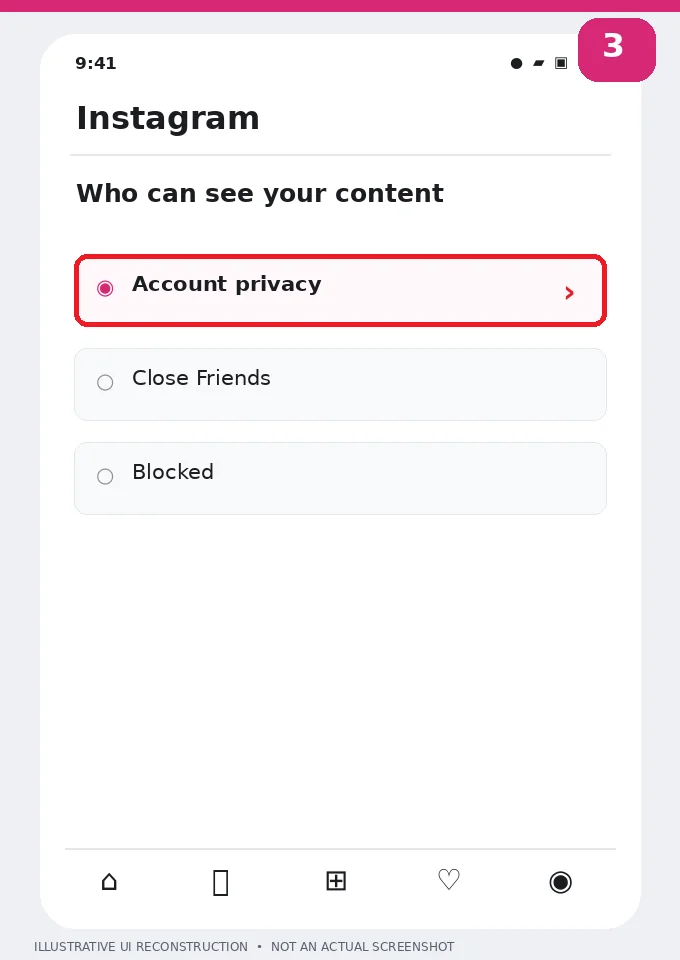Open the create post plus icon

pos(336,881)
